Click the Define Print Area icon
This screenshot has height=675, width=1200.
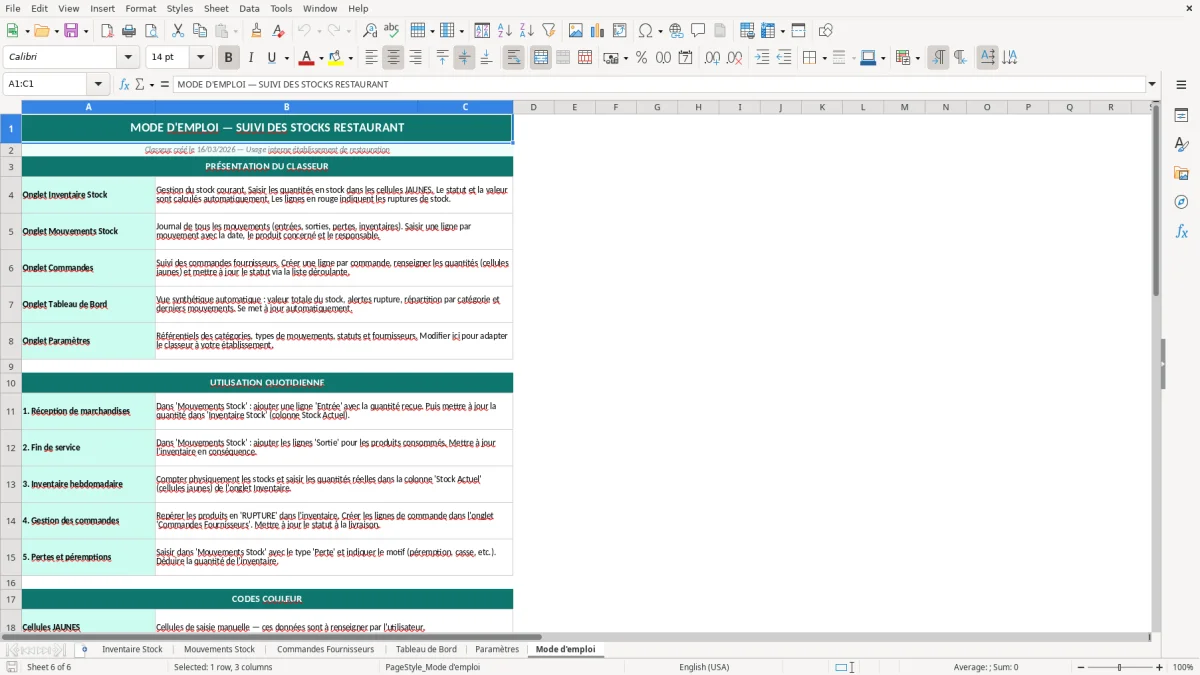coord(747,31)
